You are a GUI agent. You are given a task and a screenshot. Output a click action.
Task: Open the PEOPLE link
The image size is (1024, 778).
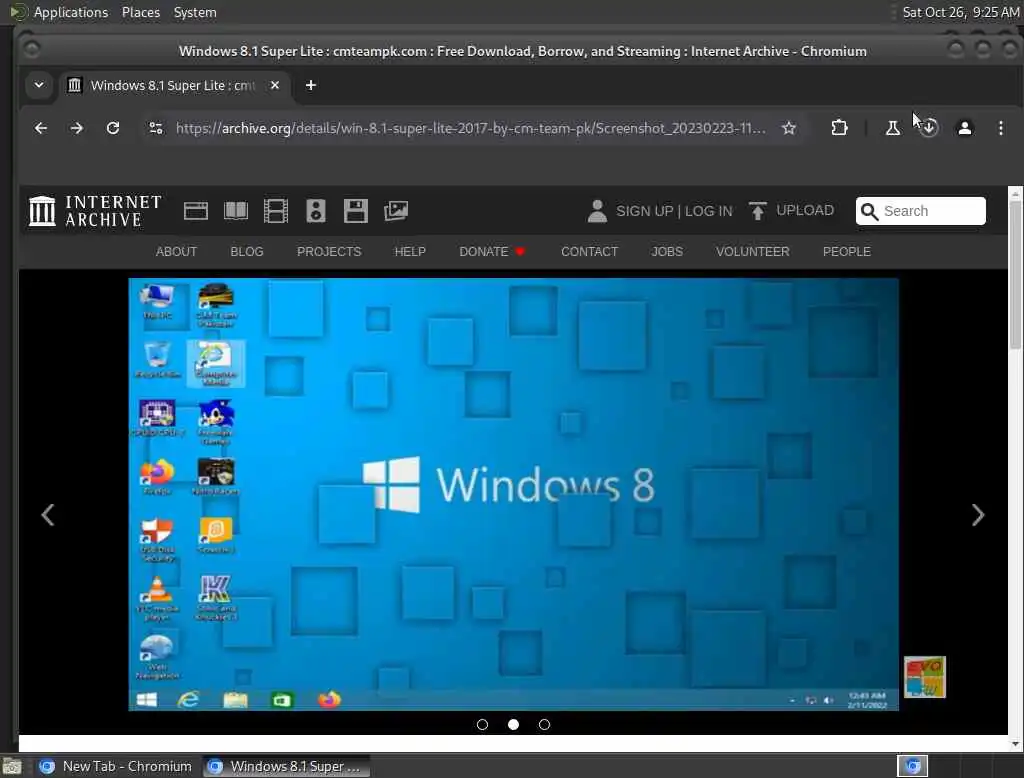click(846, 251)
